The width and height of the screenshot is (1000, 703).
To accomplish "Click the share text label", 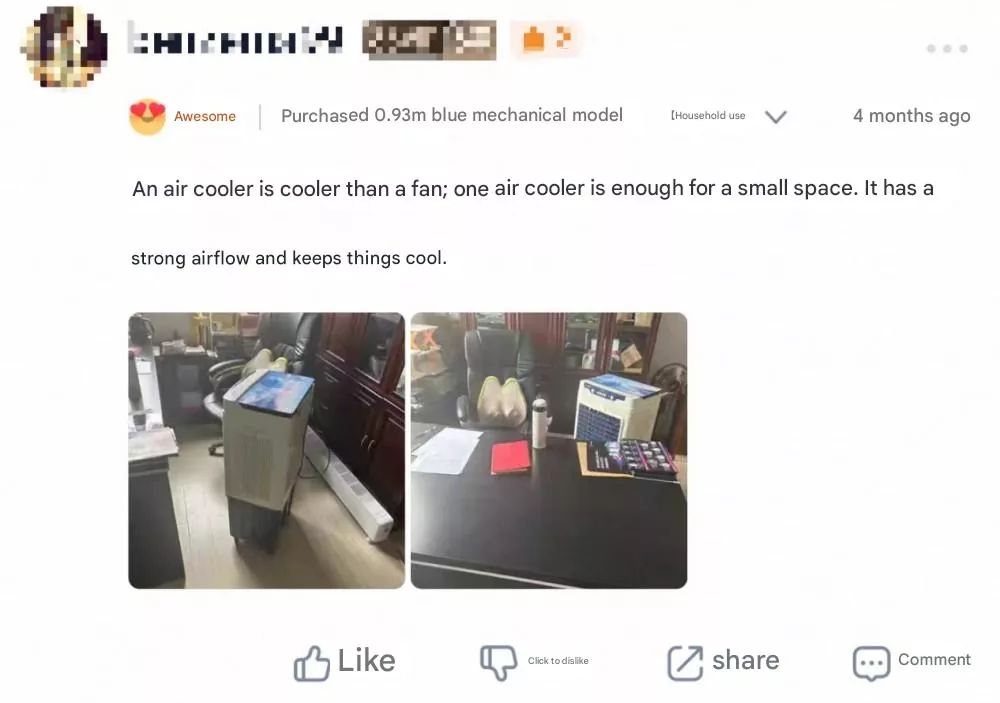I will 746,661.
